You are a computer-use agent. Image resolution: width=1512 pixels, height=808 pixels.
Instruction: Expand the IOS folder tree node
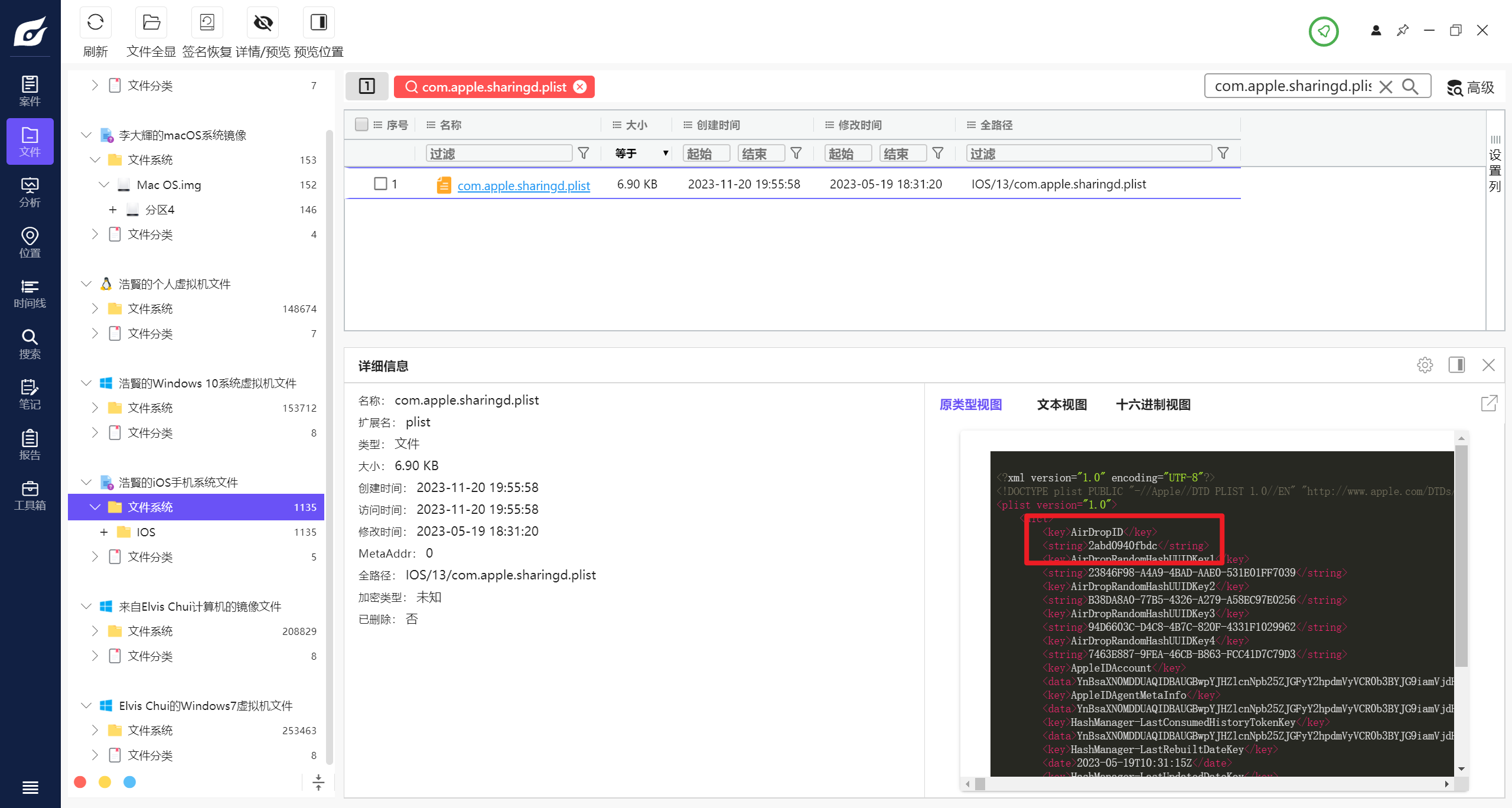point(104,532)
